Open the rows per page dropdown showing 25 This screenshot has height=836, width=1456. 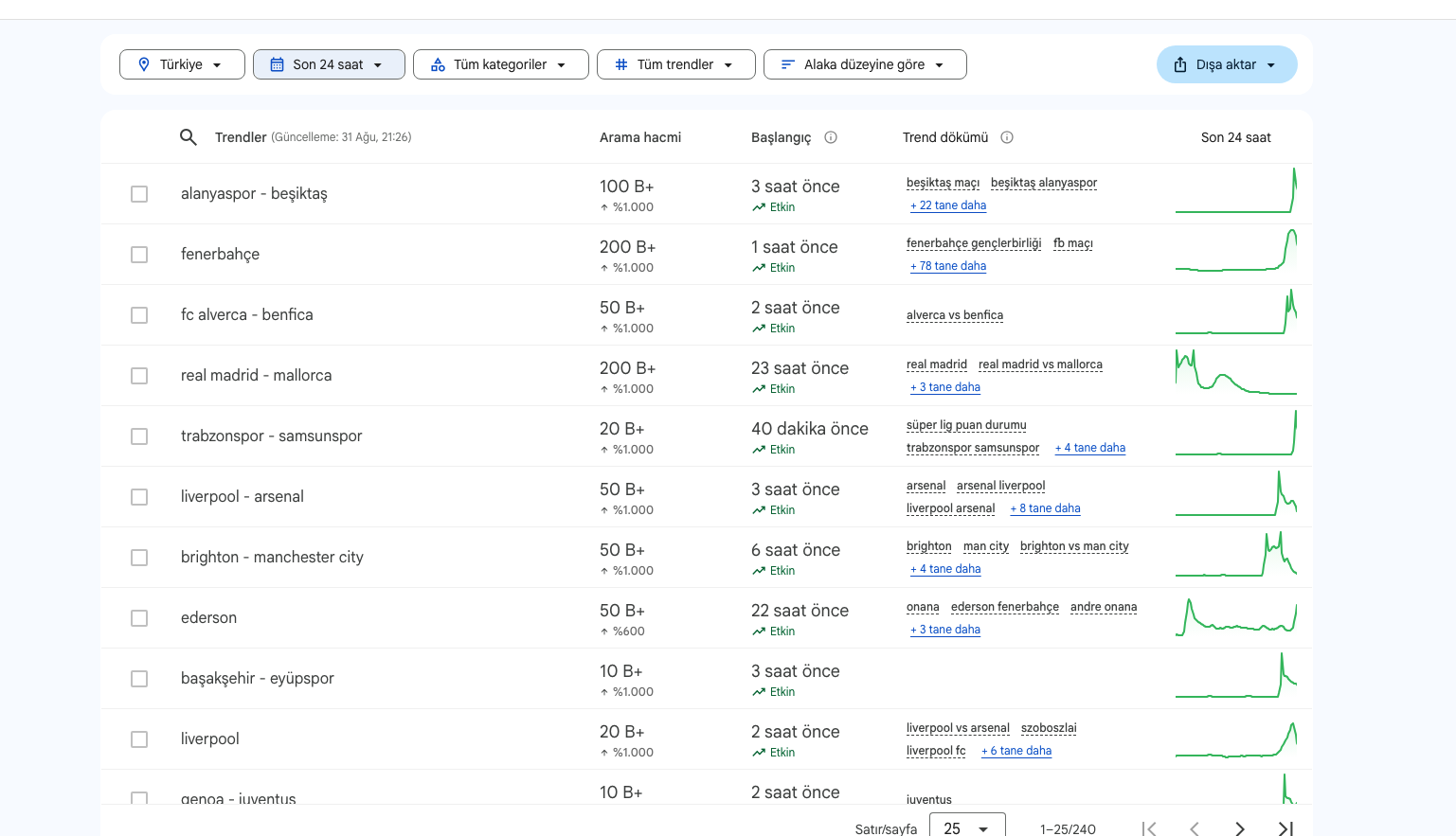point(967,827)
